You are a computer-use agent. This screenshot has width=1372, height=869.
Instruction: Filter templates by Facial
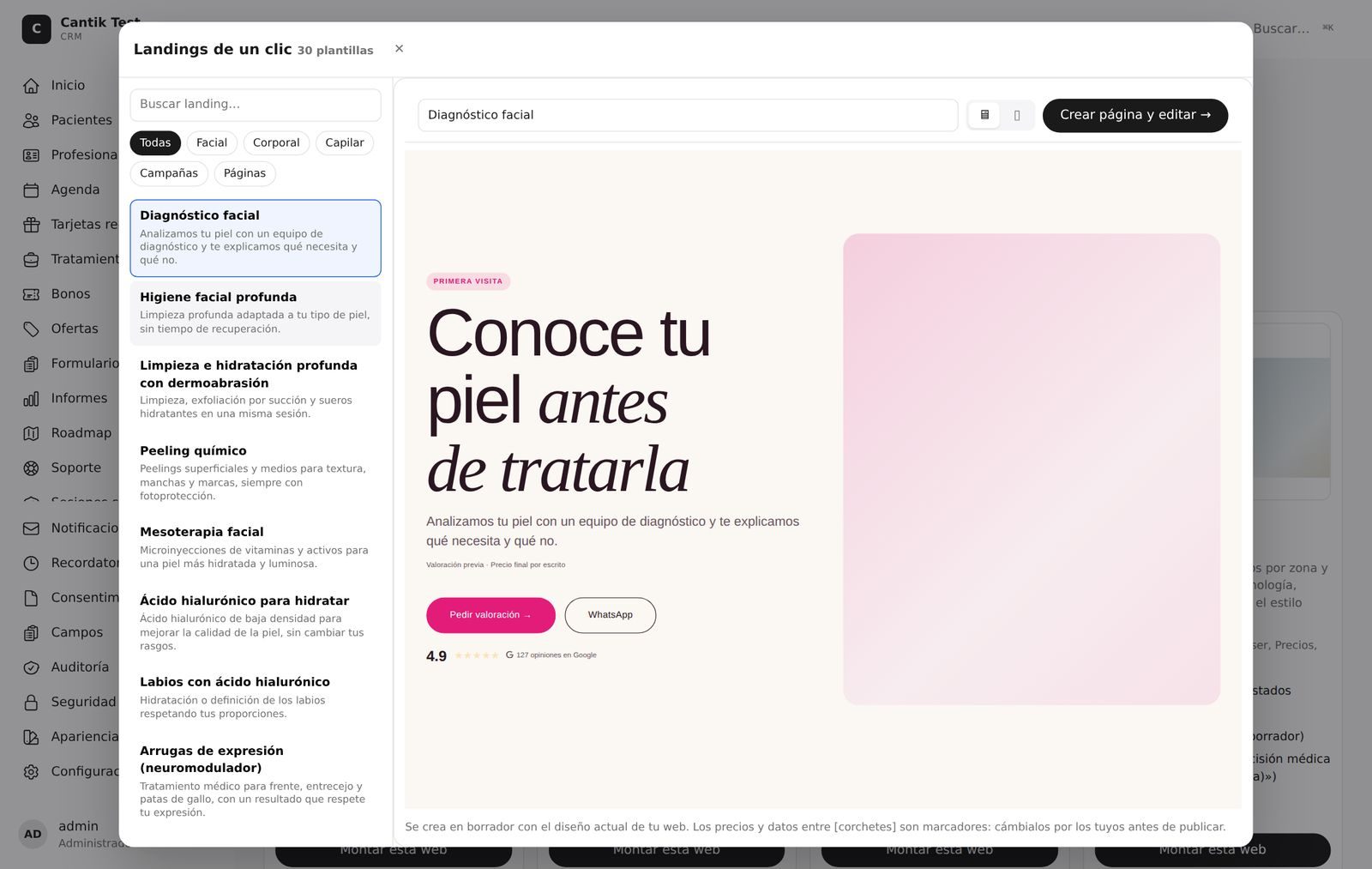coord(212,142)
